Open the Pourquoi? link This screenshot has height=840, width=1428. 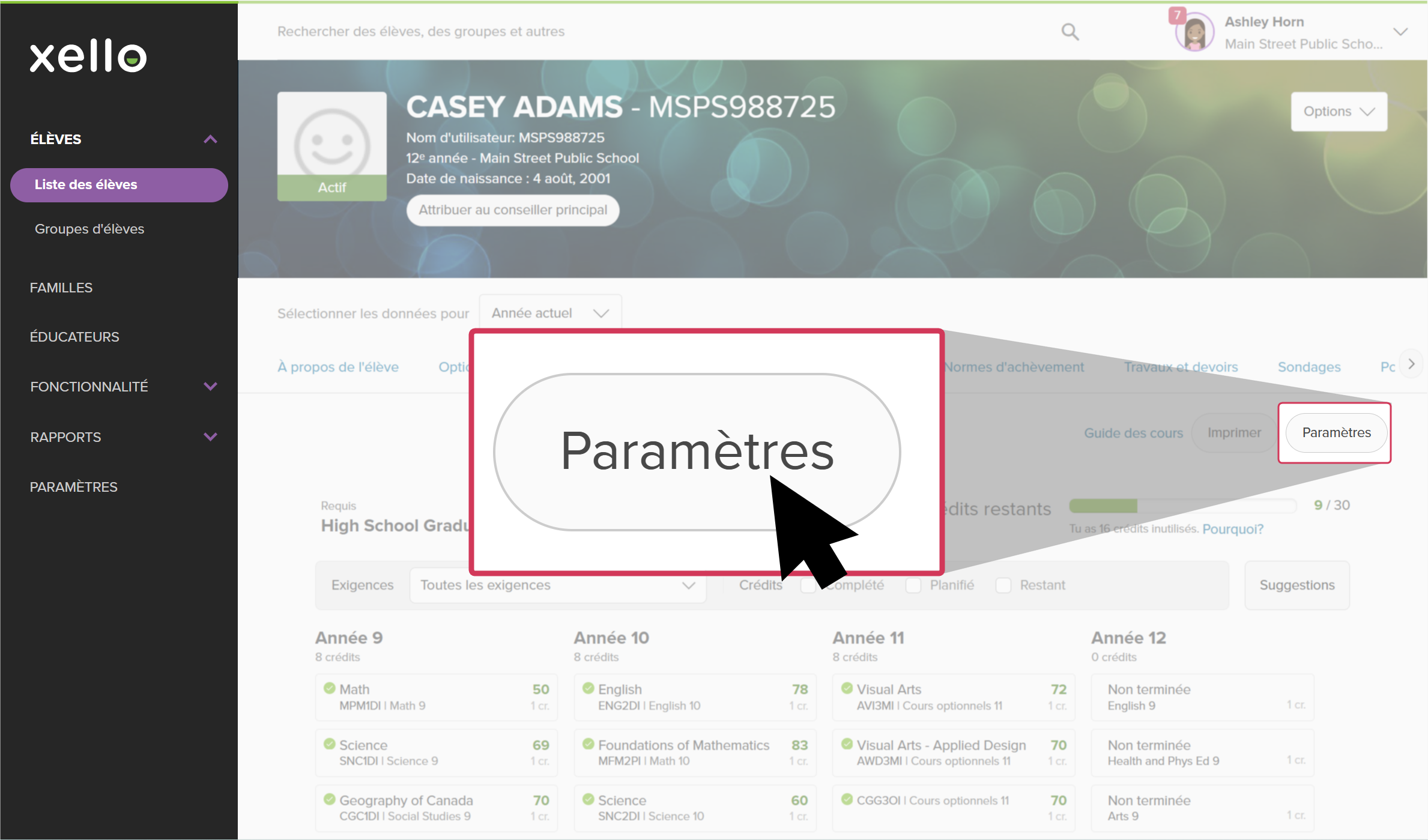pyautogui.click(x=1232, y=529)
